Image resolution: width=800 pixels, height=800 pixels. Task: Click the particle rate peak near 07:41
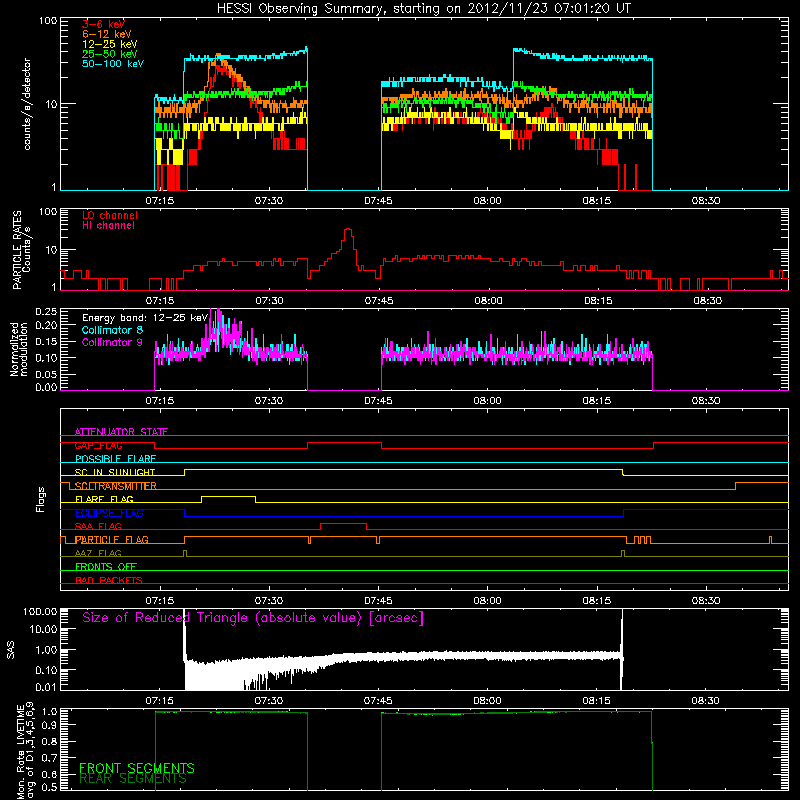[x=348, y=231]
